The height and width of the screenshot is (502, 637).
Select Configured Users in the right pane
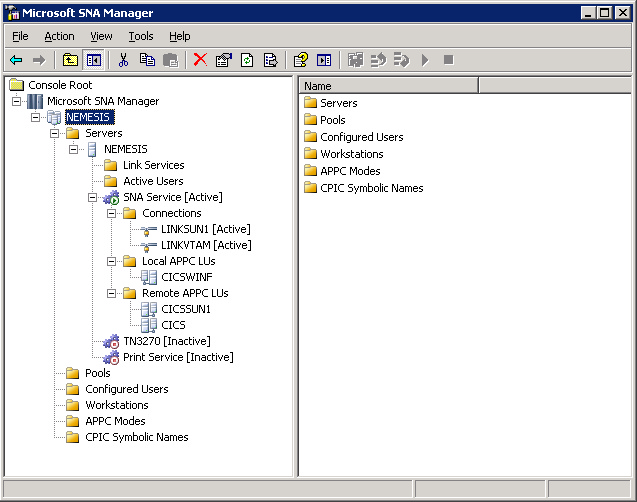[361, 137]
